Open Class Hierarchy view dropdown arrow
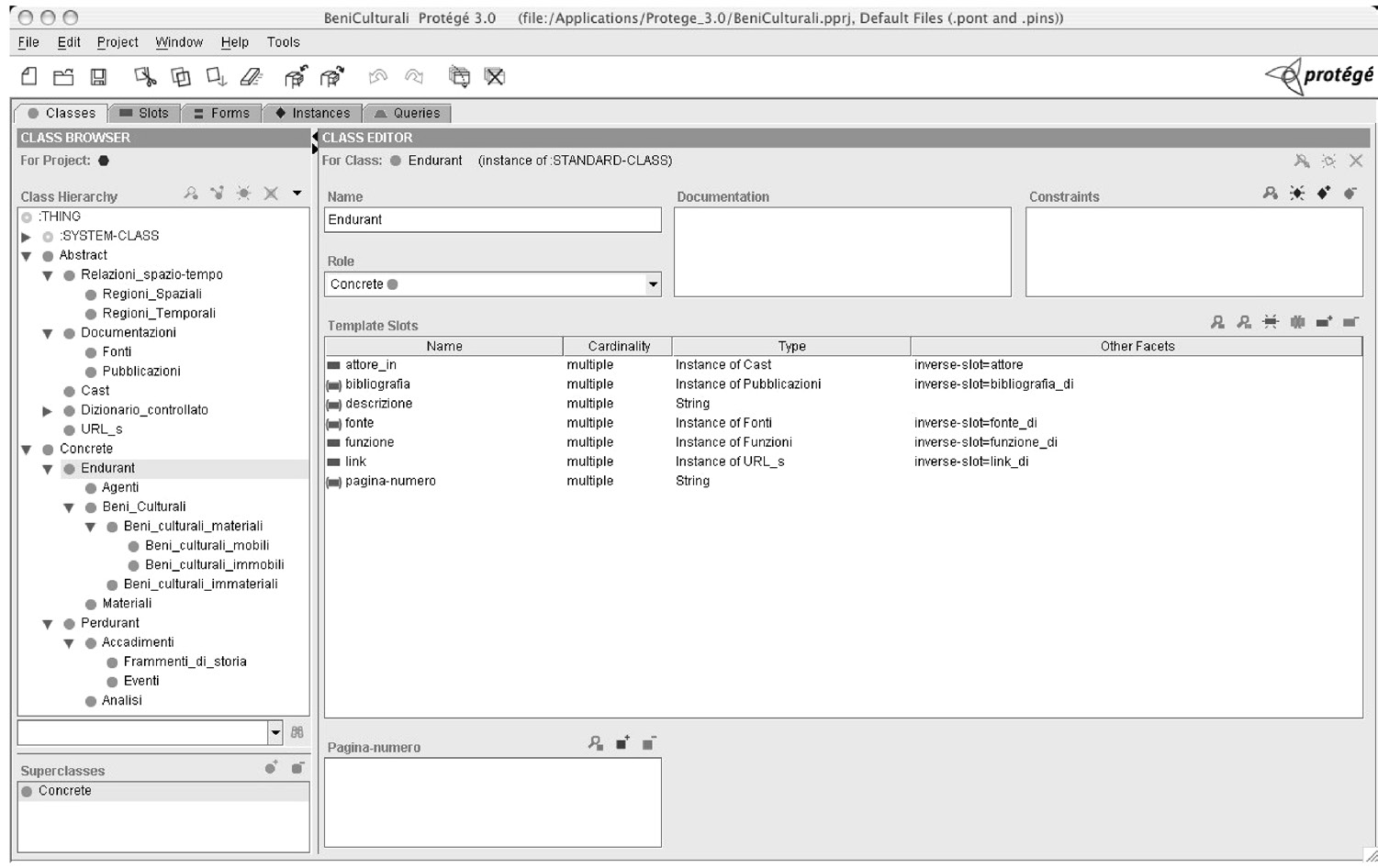 [x=297, y=193]
